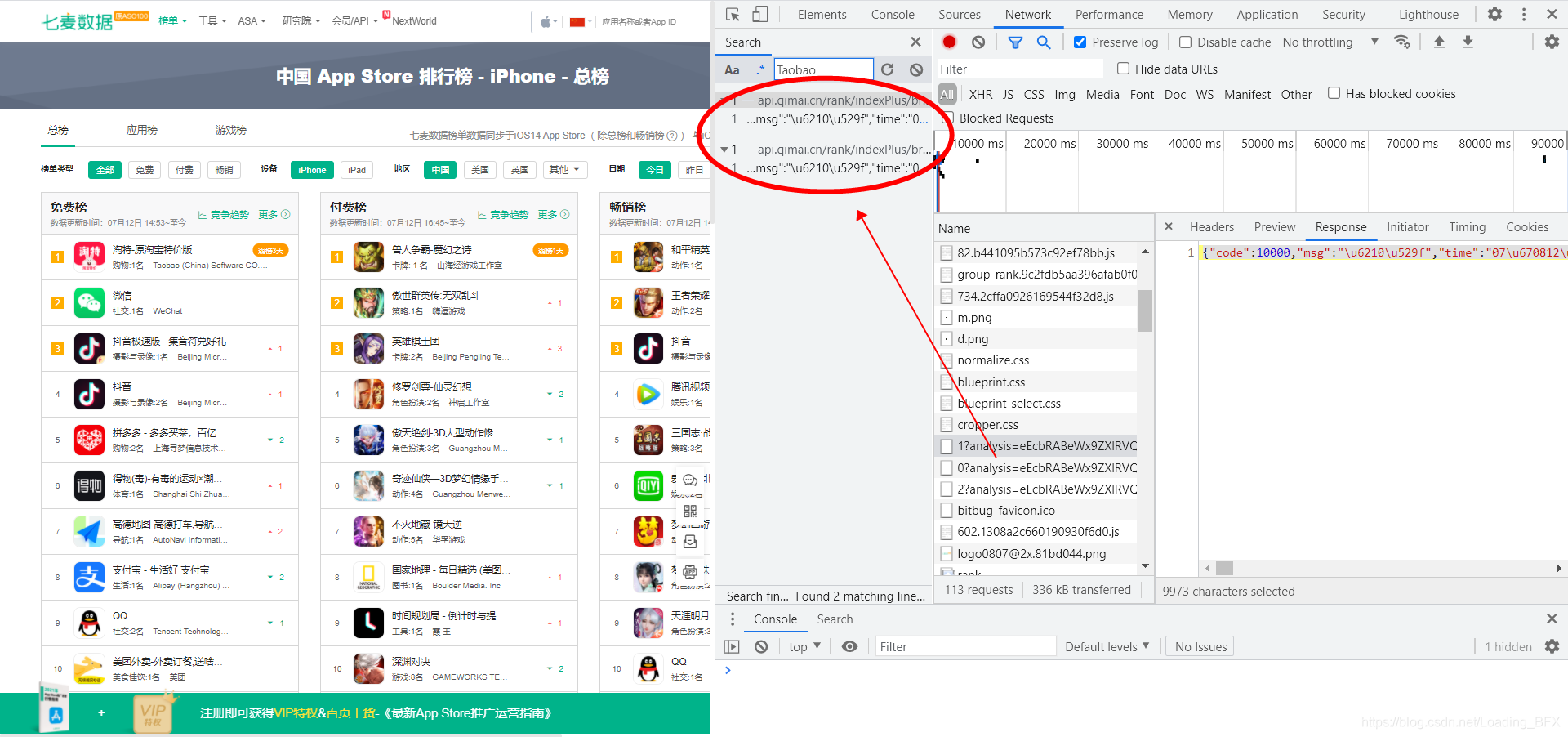Select the 昨日 date filter
Viewport: 1568px width, 737px height.
click(x=694, y=170)
